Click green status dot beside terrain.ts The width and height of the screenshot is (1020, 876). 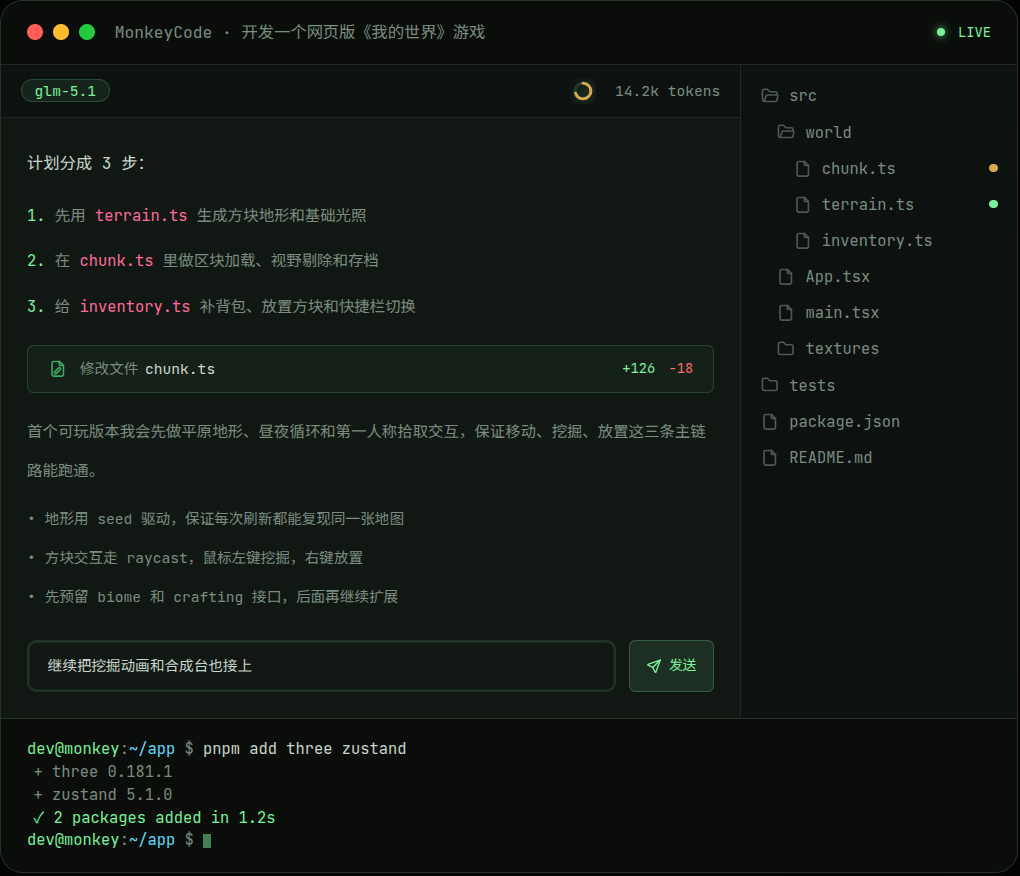(x=993, y=204)
